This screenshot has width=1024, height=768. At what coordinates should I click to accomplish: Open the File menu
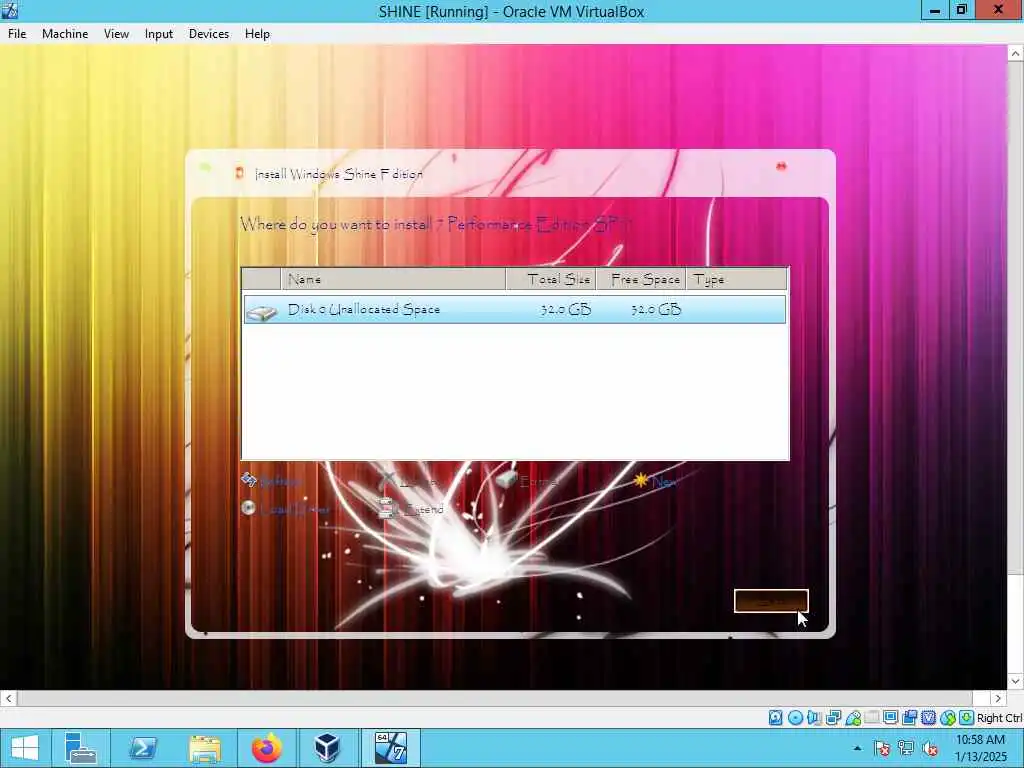tap(17, 34)
